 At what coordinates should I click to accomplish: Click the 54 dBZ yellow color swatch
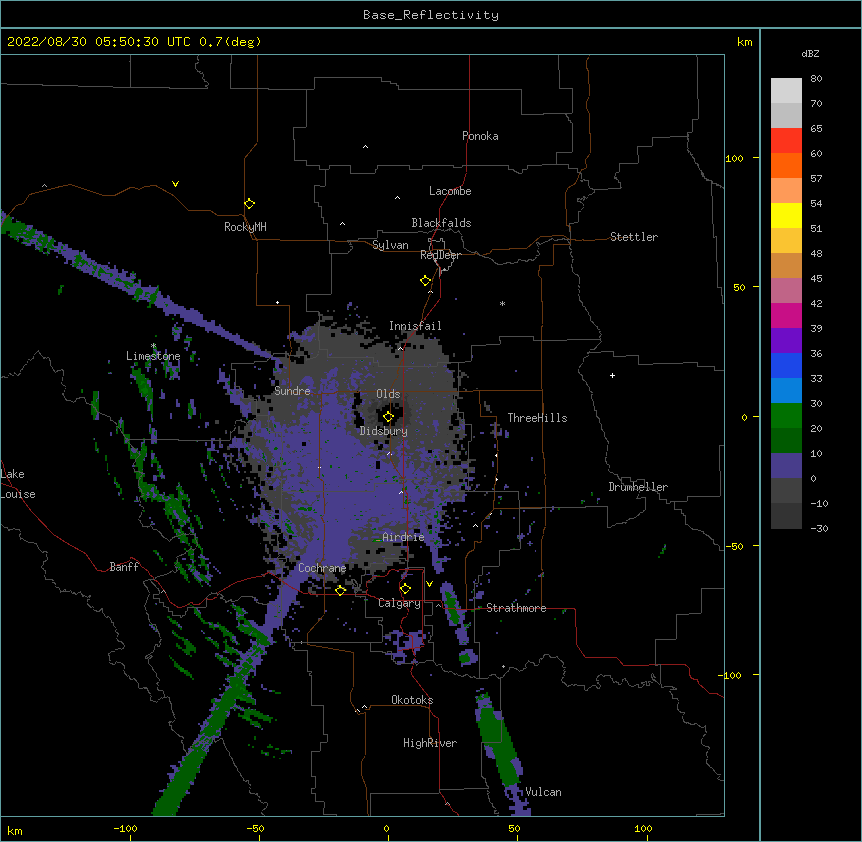[x=786, y=215]
